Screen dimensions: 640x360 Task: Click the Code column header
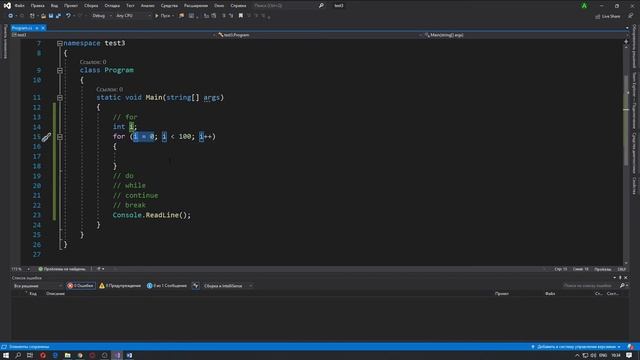click(x=33, y=293)
